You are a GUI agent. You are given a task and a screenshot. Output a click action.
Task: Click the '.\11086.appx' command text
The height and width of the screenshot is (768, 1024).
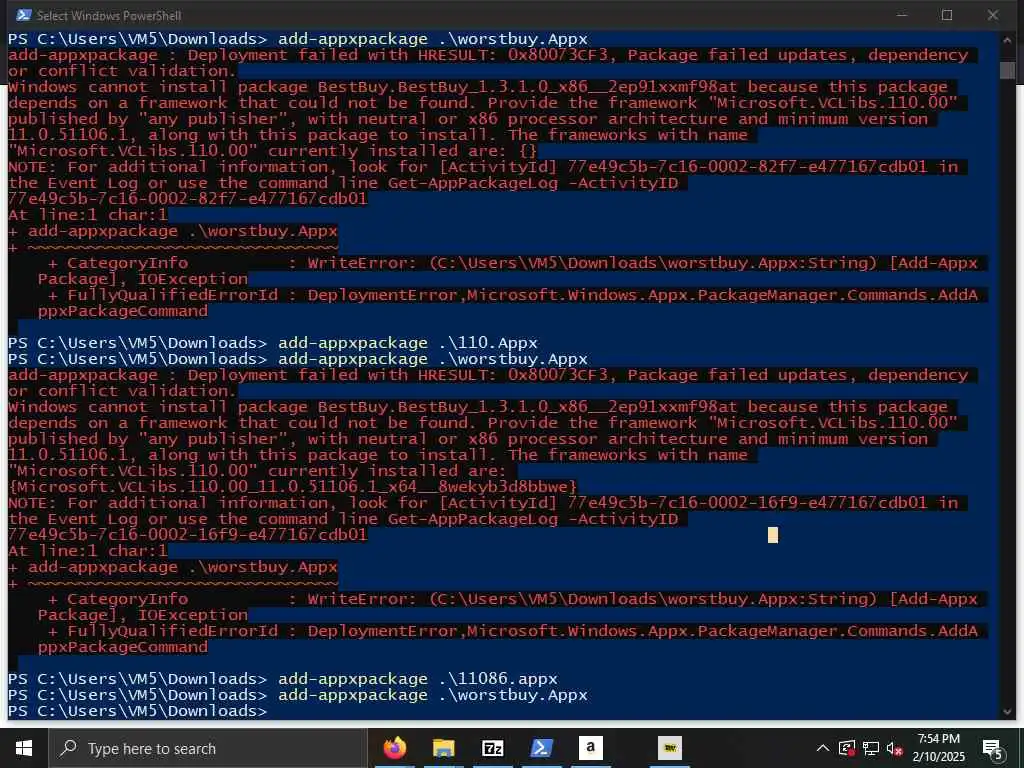(x=498, y=679)
